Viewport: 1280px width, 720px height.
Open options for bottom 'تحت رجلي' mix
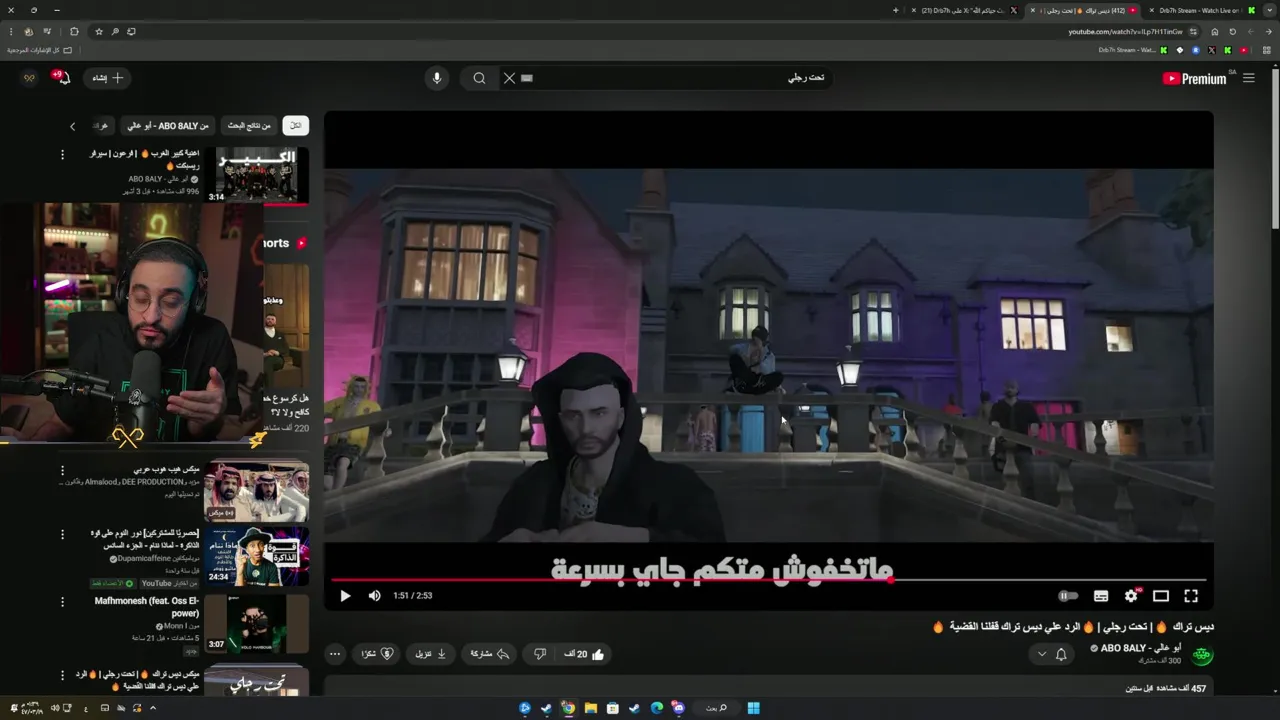click(x=62, y=676)
